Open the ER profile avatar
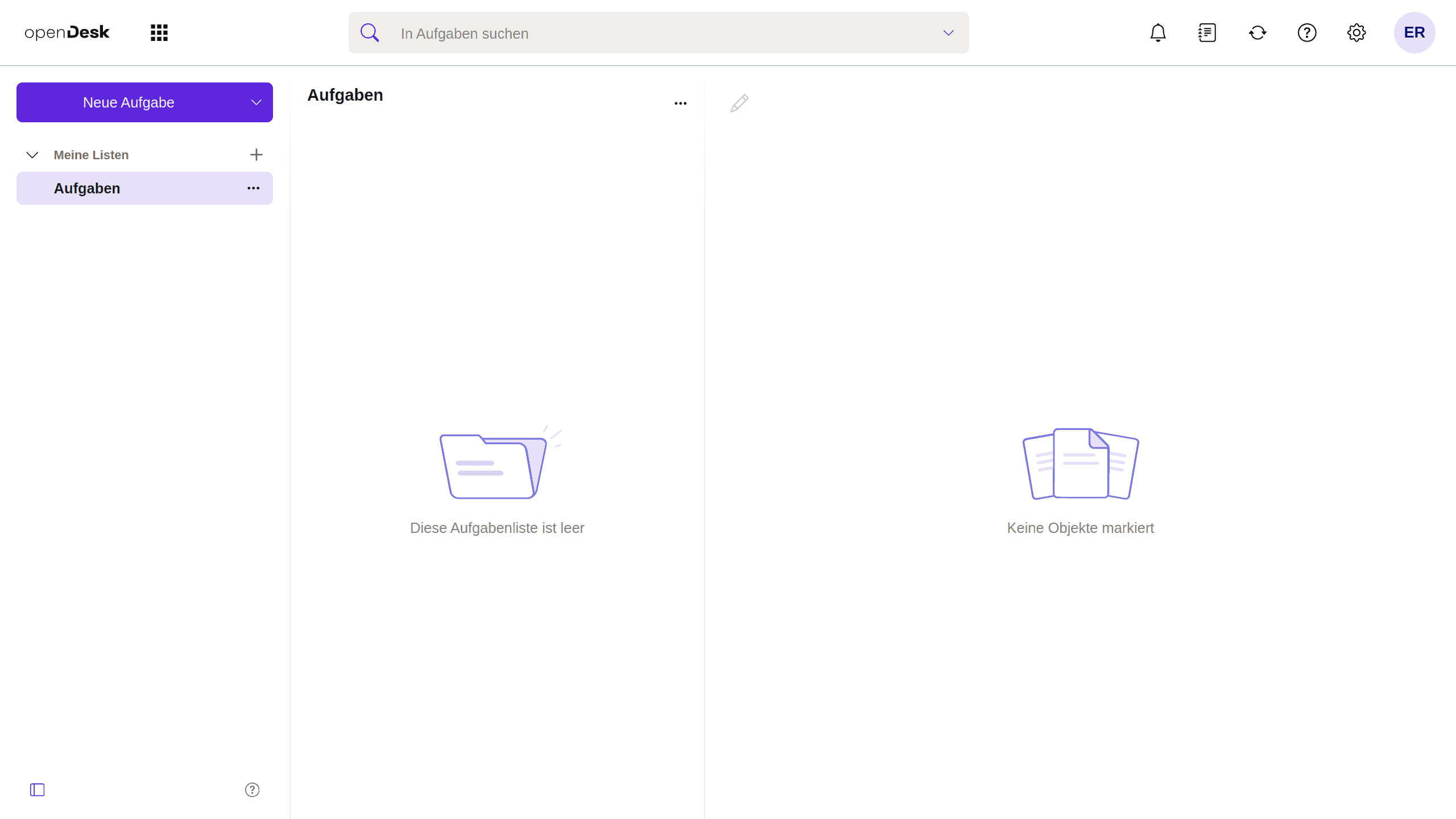The height and width of the screenshot is (819, 1456). (x=1414, y=32)
